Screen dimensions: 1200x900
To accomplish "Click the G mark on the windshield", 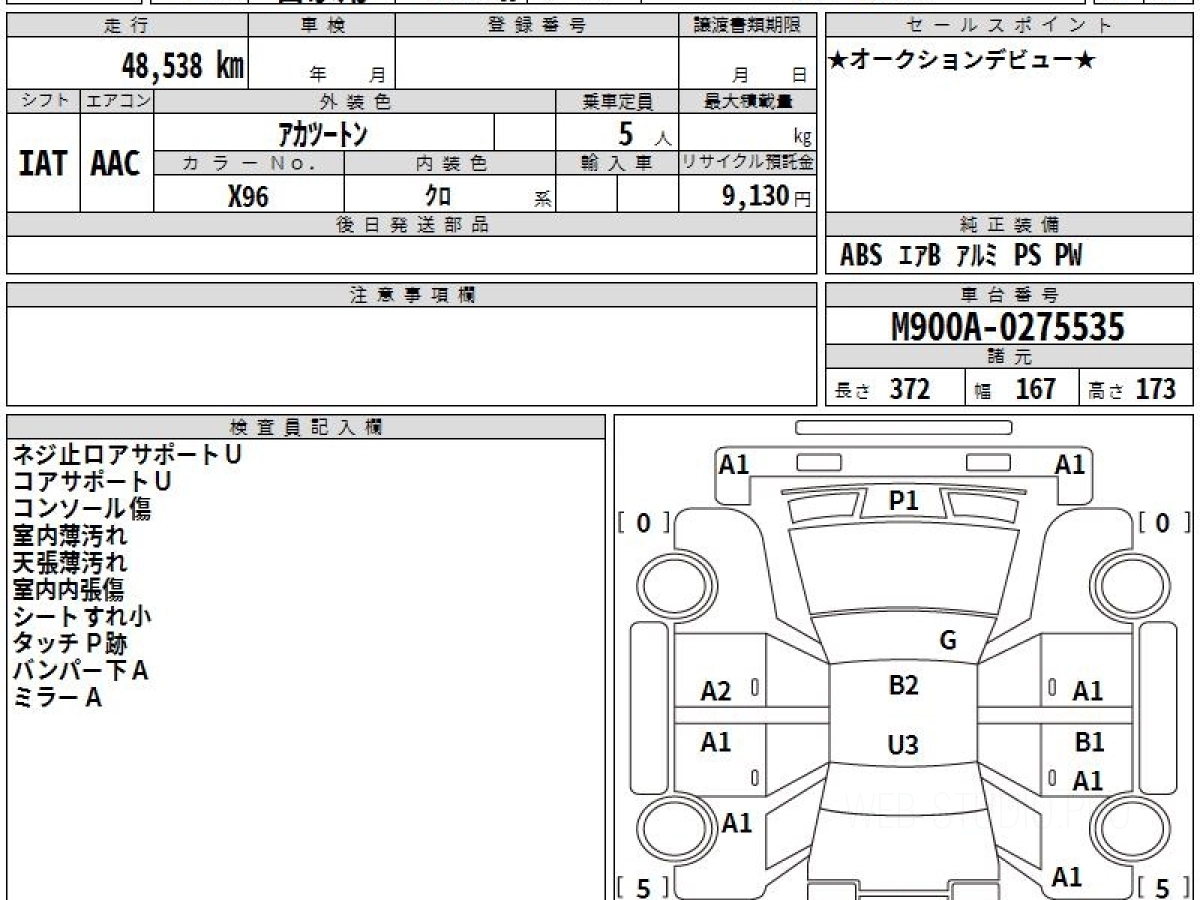I will (x=948, y=641).
